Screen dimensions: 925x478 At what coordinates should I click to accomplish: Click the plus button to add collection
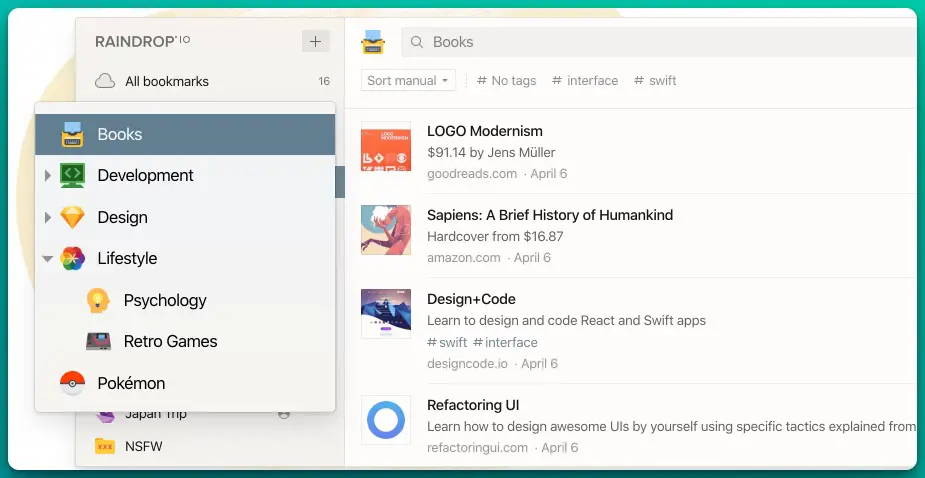[316, 41]
